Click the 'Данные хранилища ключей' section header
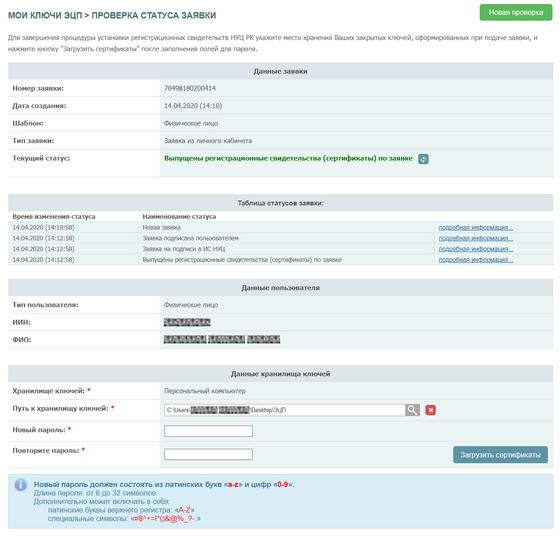The image size is (560, 538). pyautogui.click(x=280, y=374)
